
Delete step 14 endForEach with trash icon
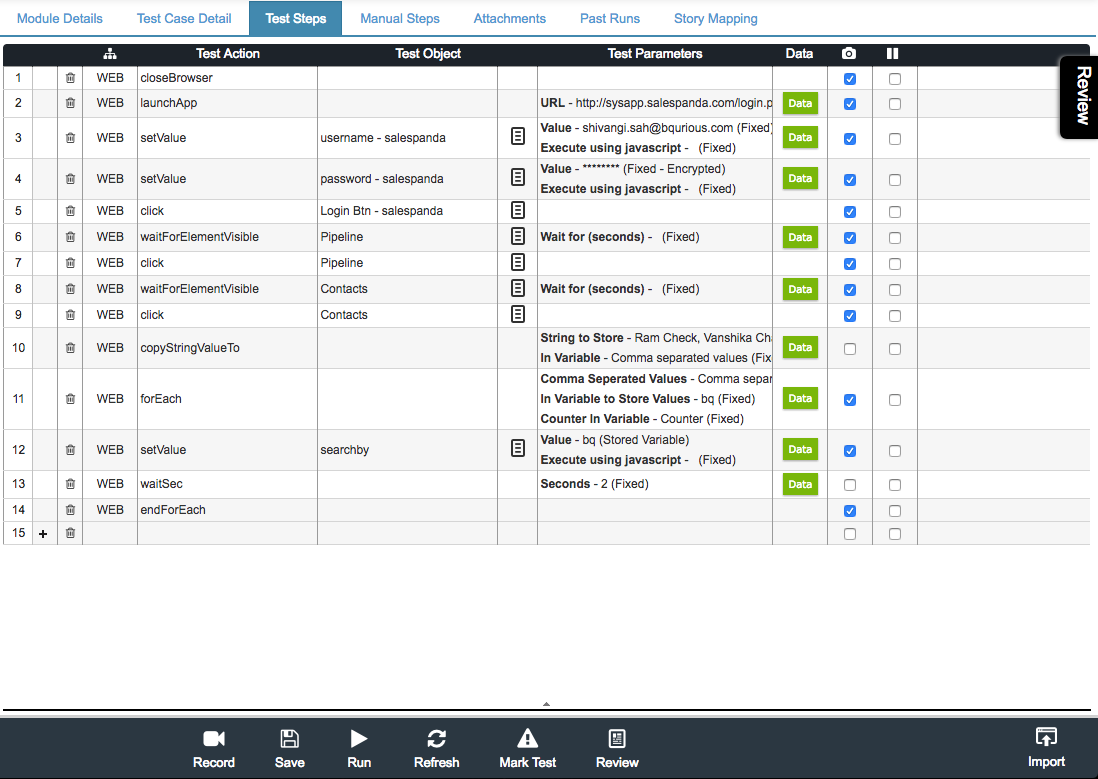click(70, 510)
